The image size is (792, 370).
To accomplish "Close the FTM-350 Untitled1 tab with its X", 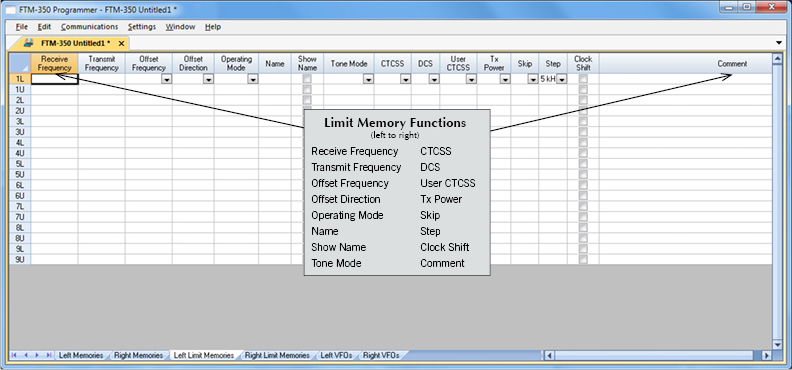I will (121, 43).
